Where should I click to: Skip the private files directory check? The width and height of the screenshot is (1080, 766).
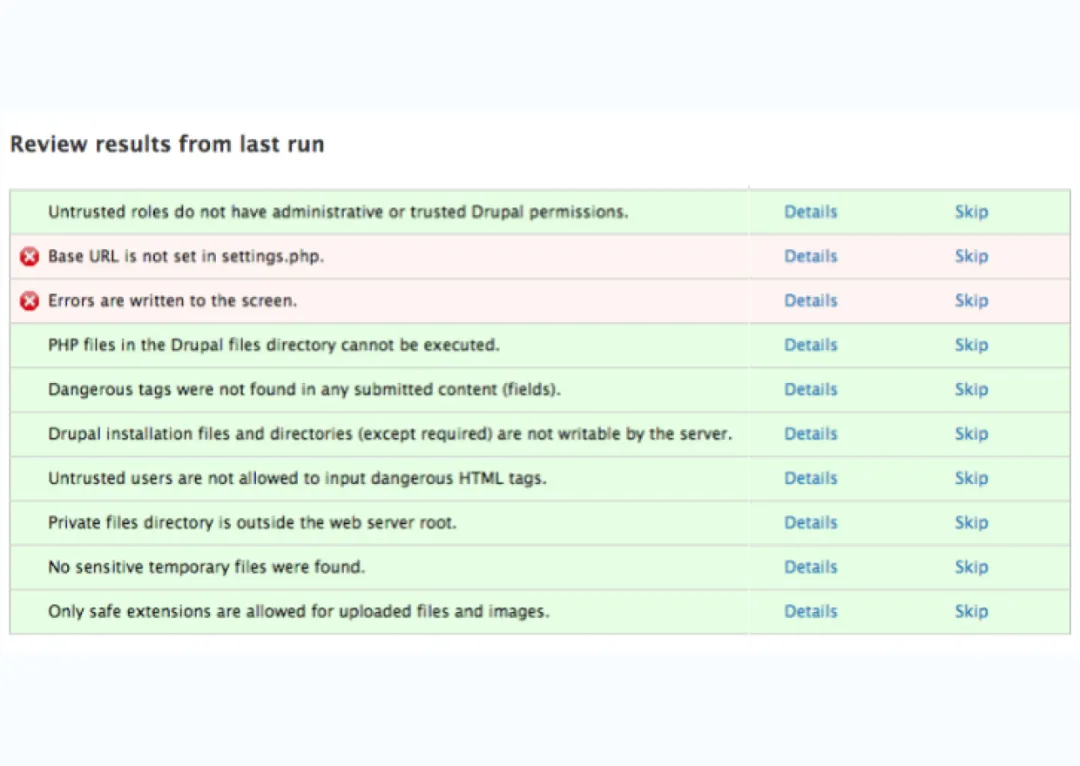[x=970, y=522]
